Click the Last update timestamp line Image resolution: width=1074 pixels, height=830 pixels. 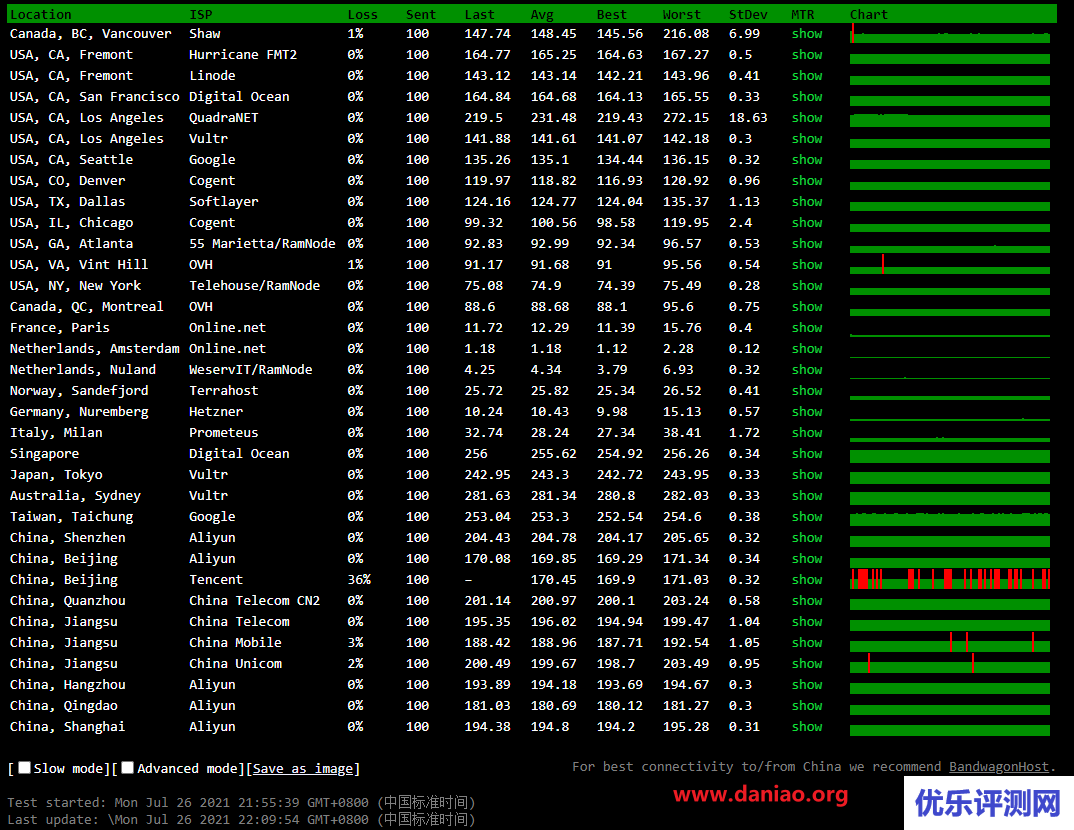[x=241, y=820]
